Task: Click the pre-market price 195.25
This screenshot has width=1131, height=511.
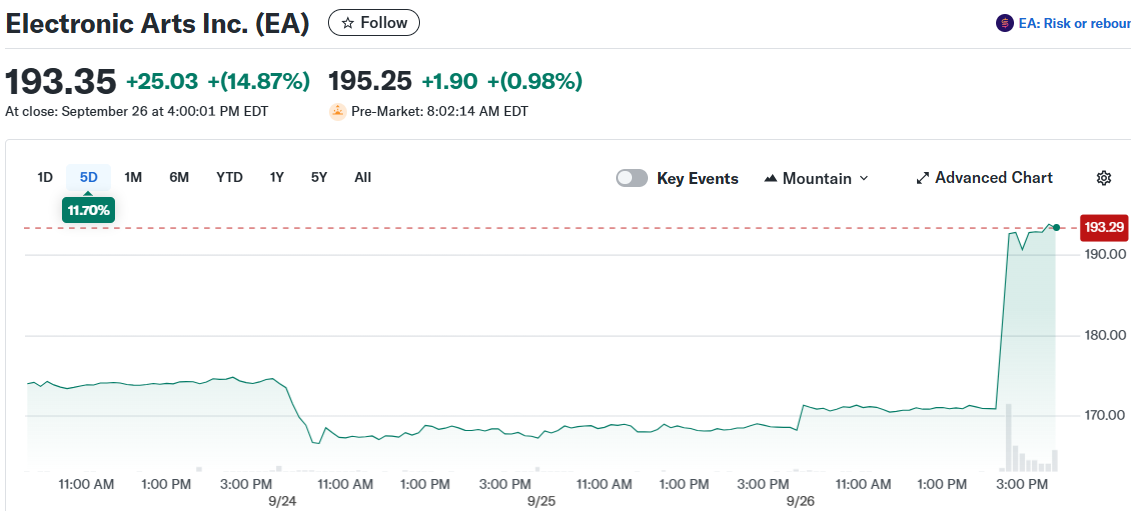Action: (x=370, y=82)
